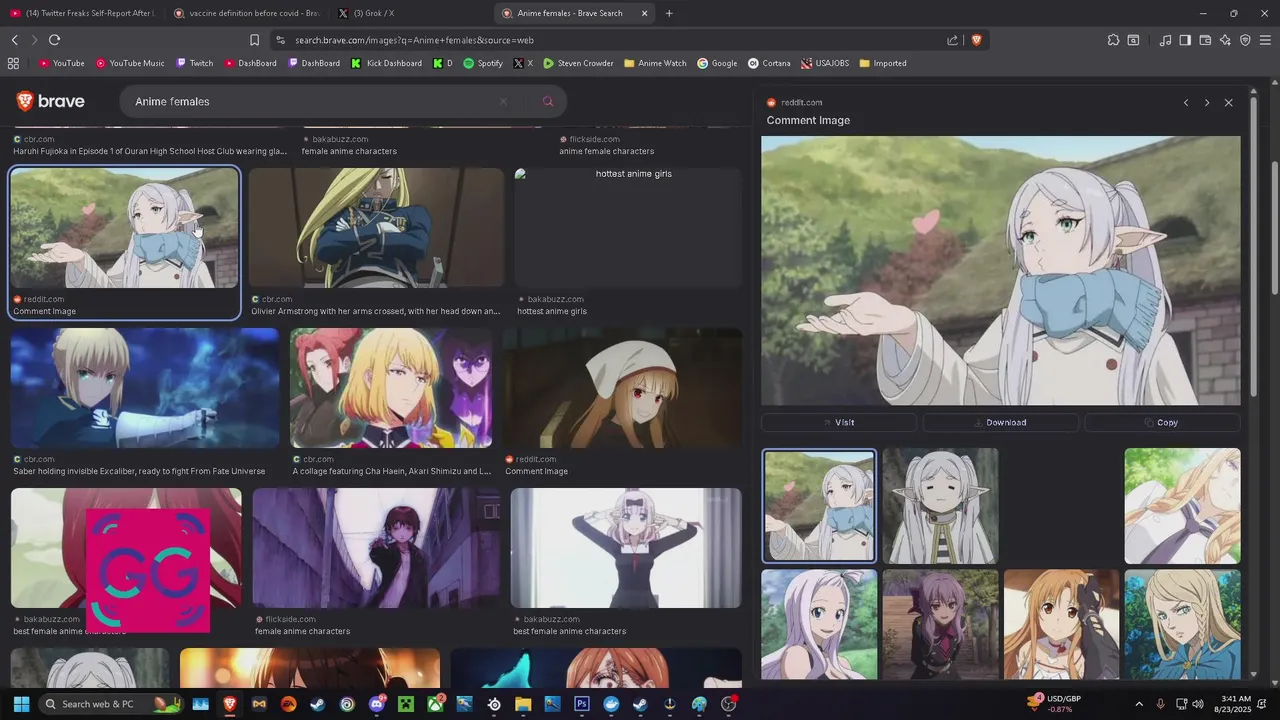Switch to the Twitter Freaks Self-Report tab

pos(83,13)
